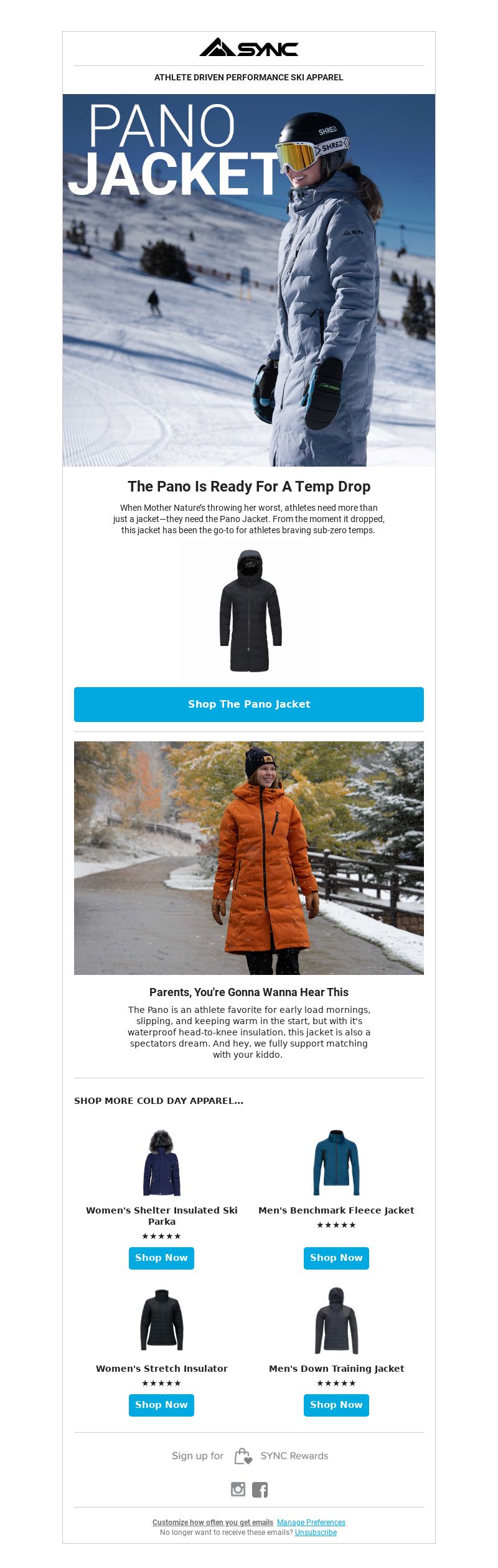Click Shop Now under Men's Down Training Jacket
The width and height of the screenshot is (498, 1568).
click(x=336, y=1405)
